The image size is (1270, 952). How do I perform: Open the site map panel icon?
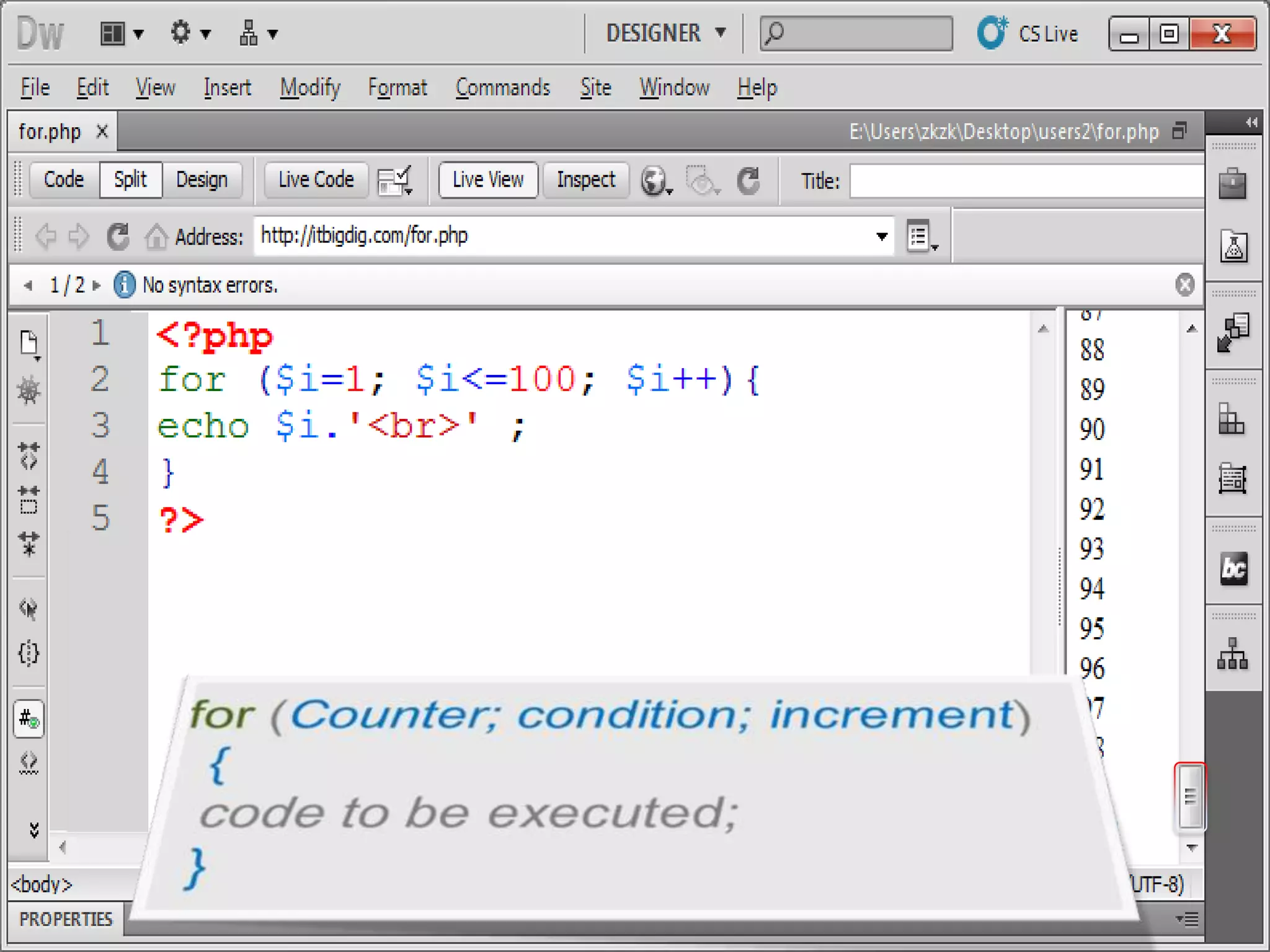point(1233,654)
